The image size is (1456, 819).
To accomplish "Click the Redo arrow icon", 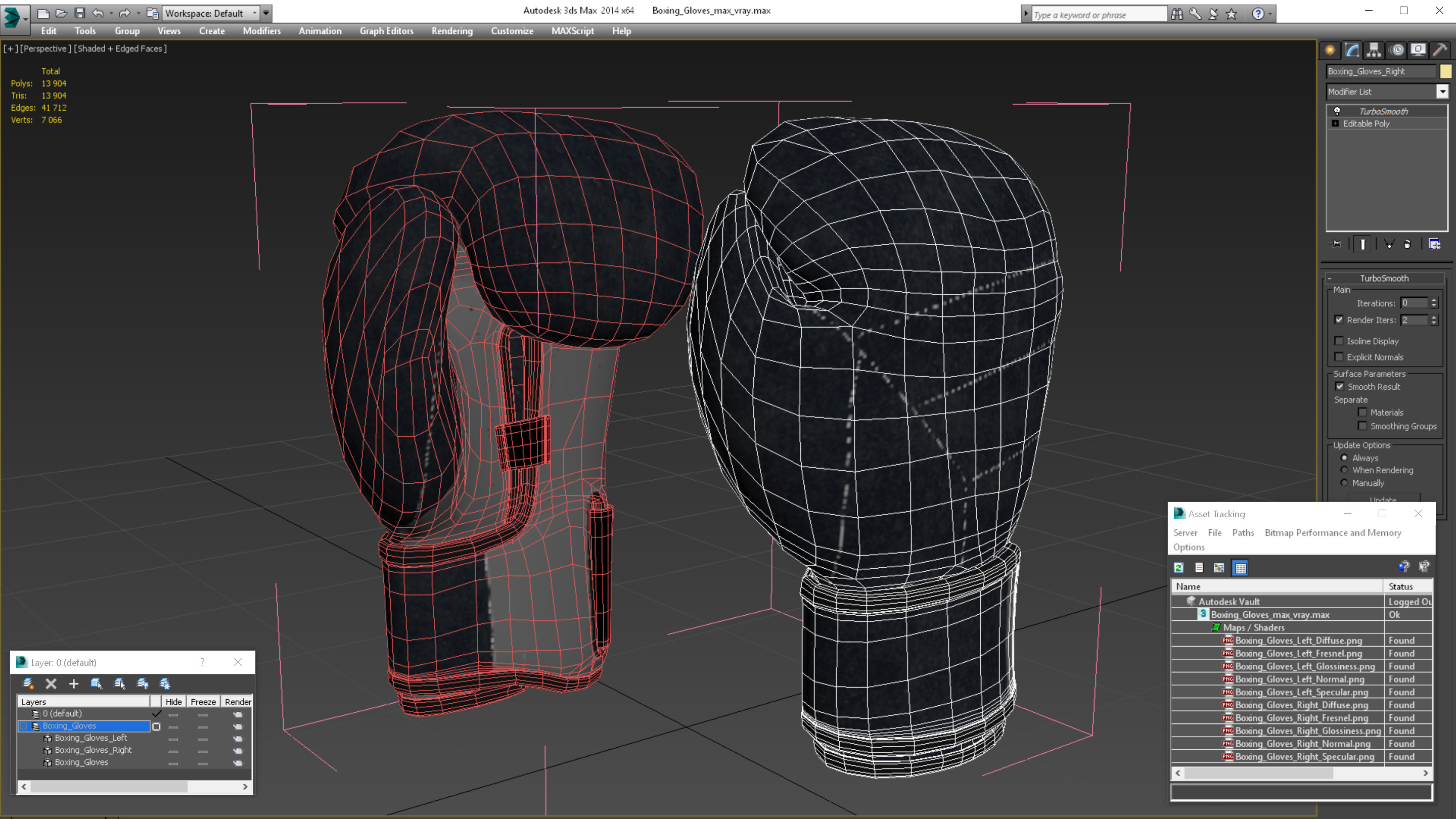I will click(x=125, y=13).
